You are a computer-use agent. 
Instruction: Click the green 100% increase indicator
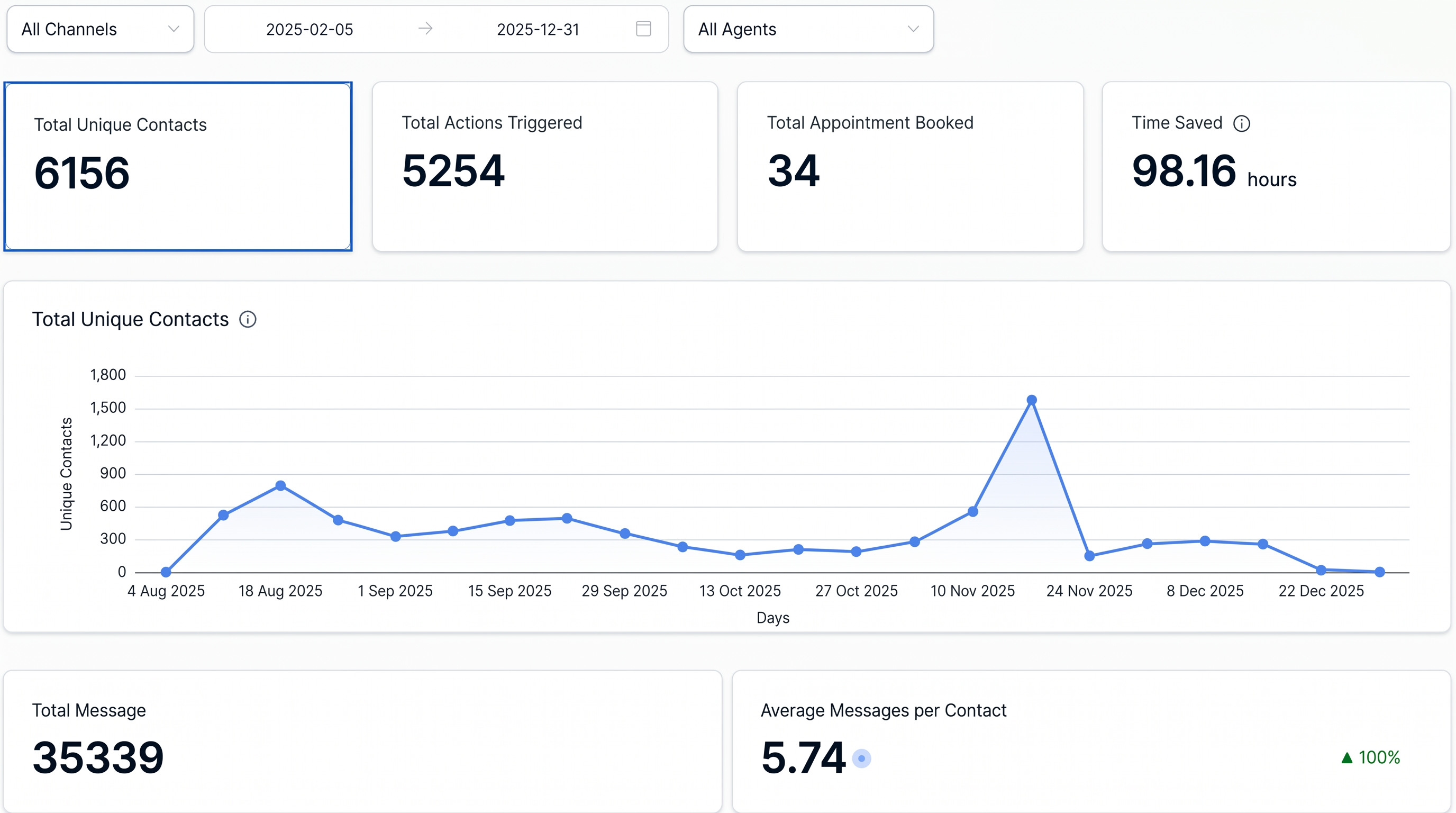1370,757
